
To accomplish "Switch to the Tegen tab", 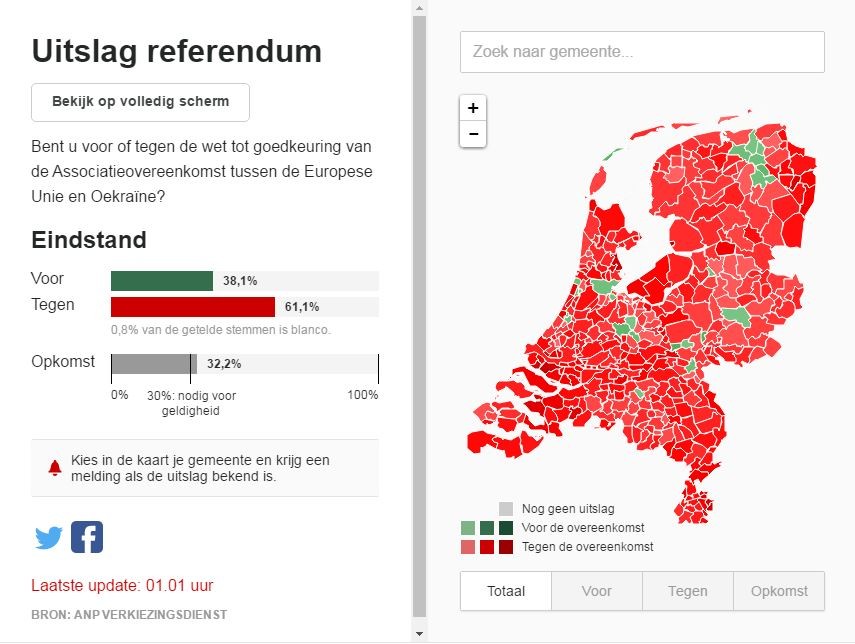I will (688, 591).
